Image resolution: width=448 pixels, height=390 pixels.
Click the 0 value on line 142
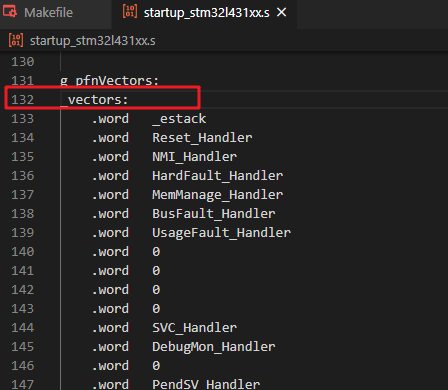[x=156, y=290]
